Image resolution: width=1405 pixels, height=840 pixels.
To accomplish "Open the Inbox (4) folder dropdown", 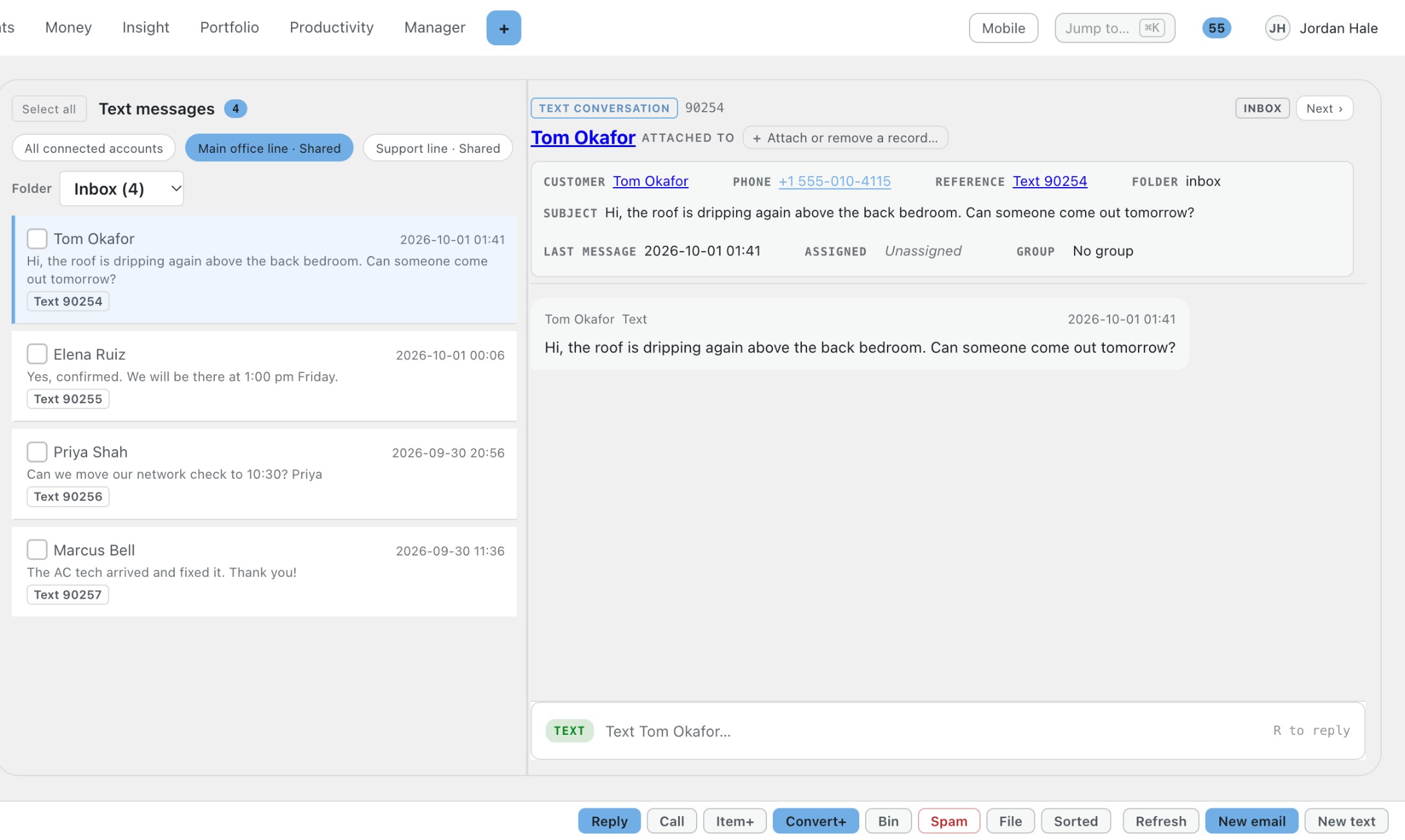I will 121,188.
